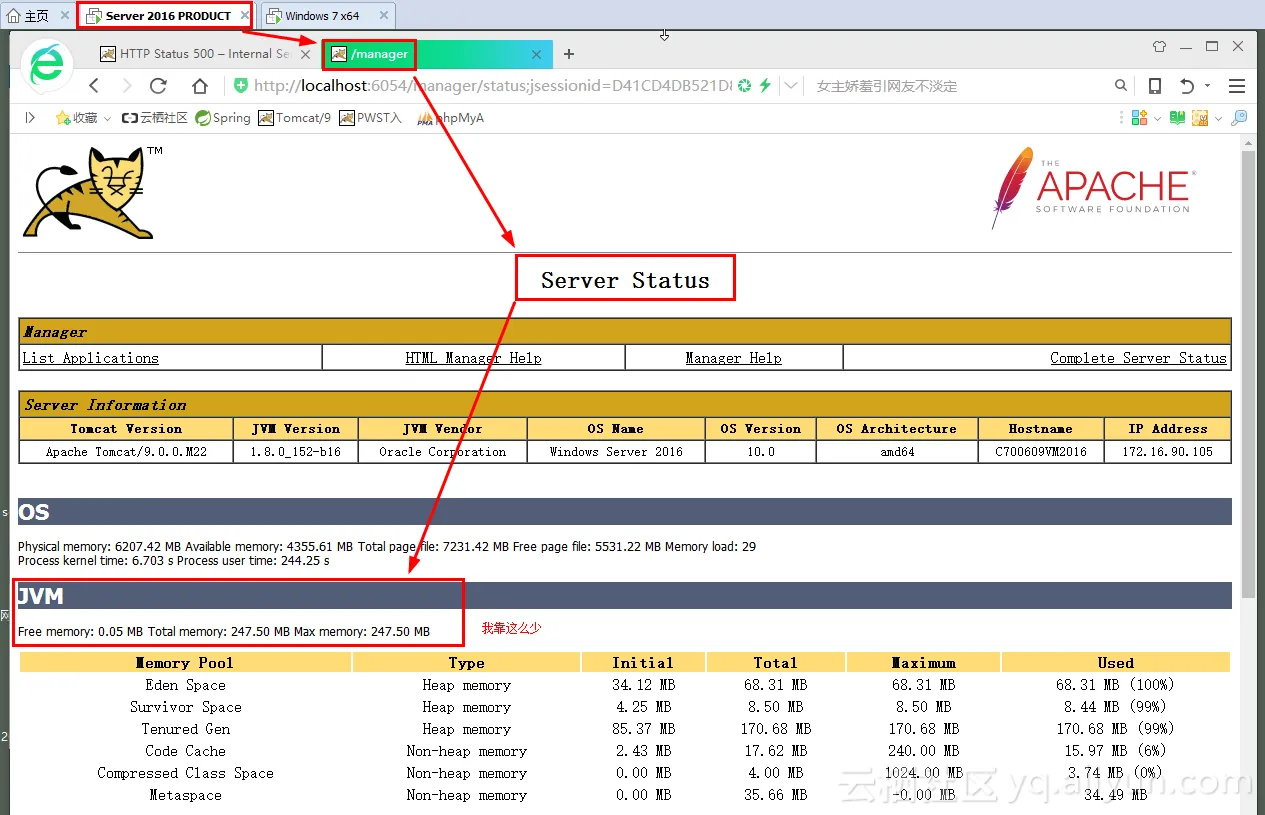Image resolution: width=1265 pixels, height=815 pixels.
Task: Expand the bookmarks sidebar toggle arrow
Action: [x=30, y=118]
